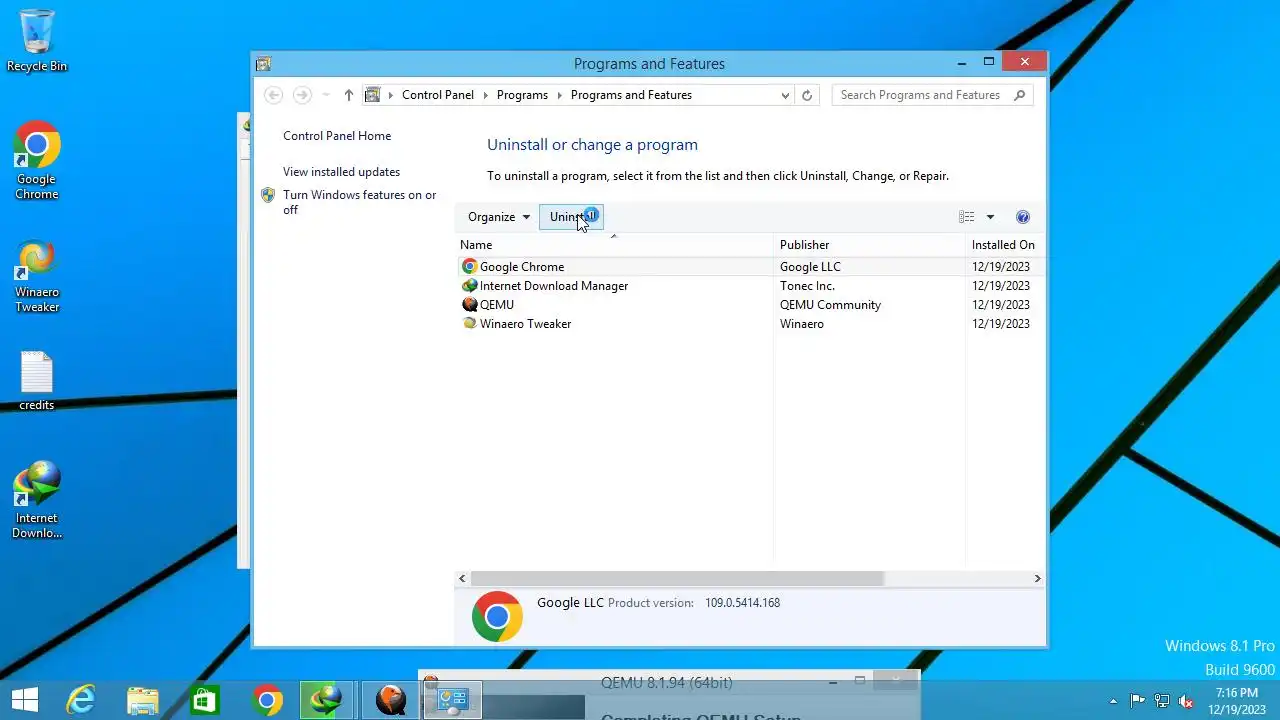Viewport: 1280px width, 720px height.
Task: Open Help with the question mark icon
Action: 1022,217
